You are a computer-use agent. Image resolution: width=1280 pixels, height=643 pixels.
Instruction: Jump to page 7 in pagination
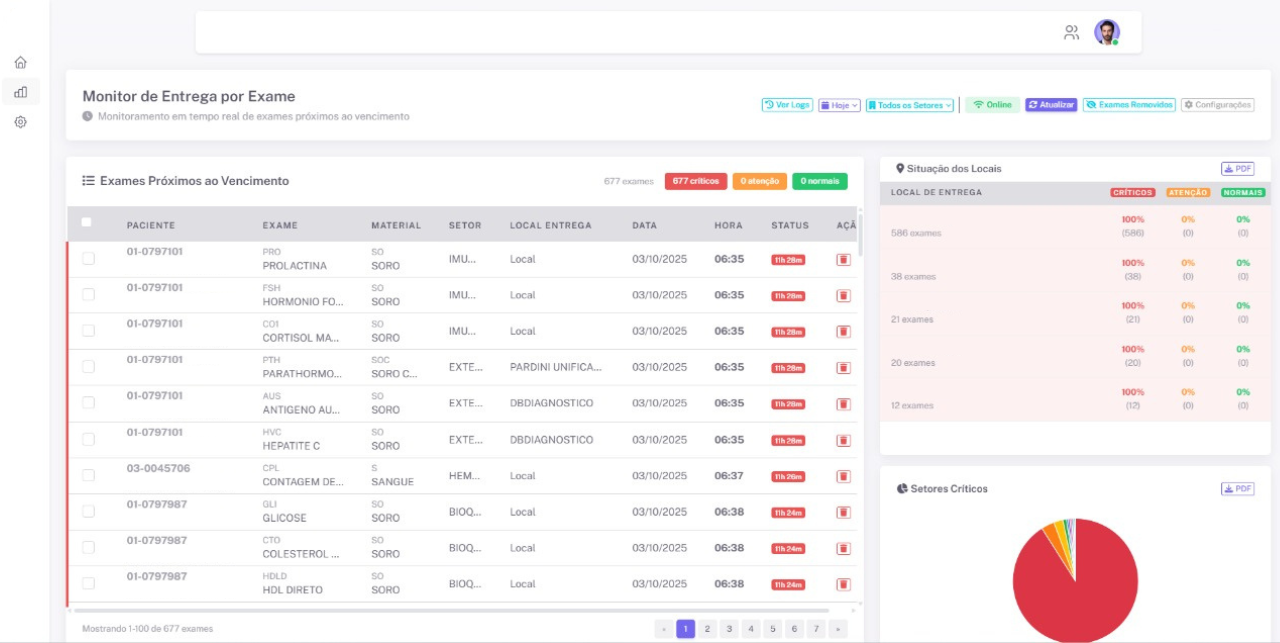[816, 629]
